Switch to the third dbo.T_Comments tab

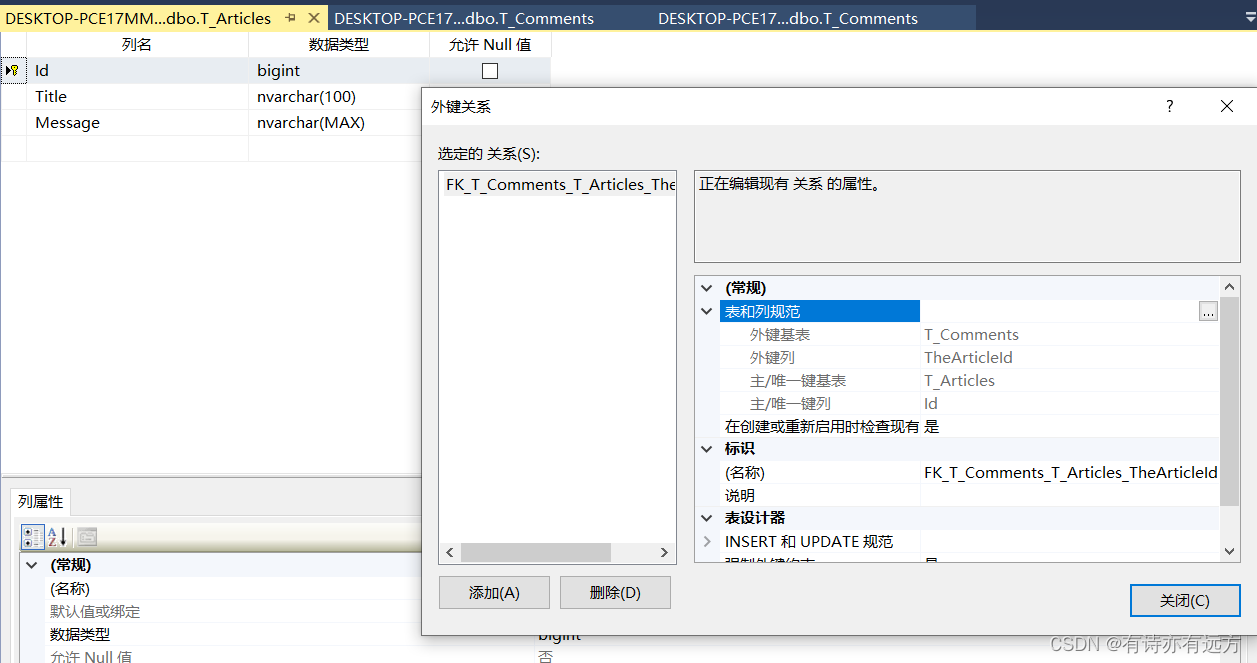788,18
